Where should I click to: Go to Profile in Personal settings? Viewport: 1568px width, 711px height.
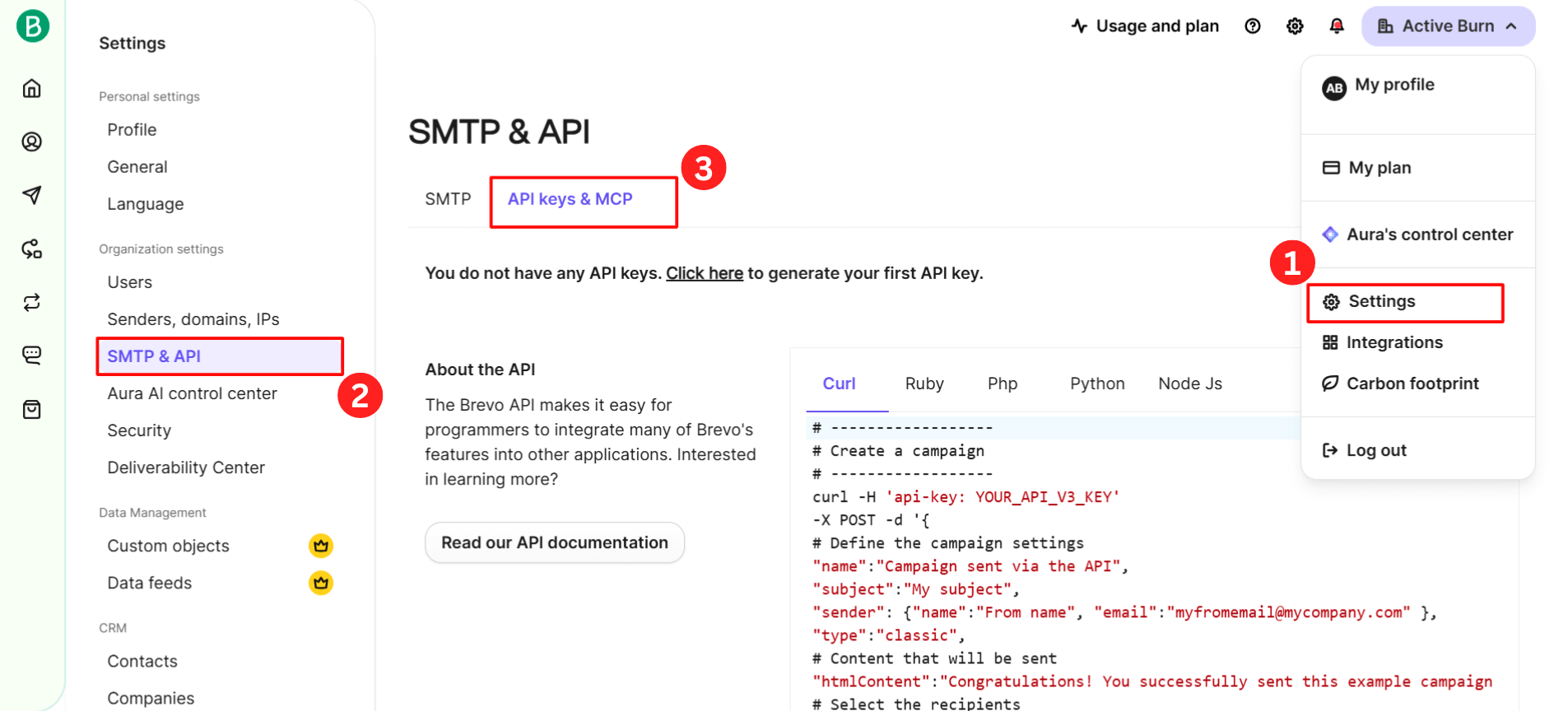pyautogui.click(x=132, y=129)
